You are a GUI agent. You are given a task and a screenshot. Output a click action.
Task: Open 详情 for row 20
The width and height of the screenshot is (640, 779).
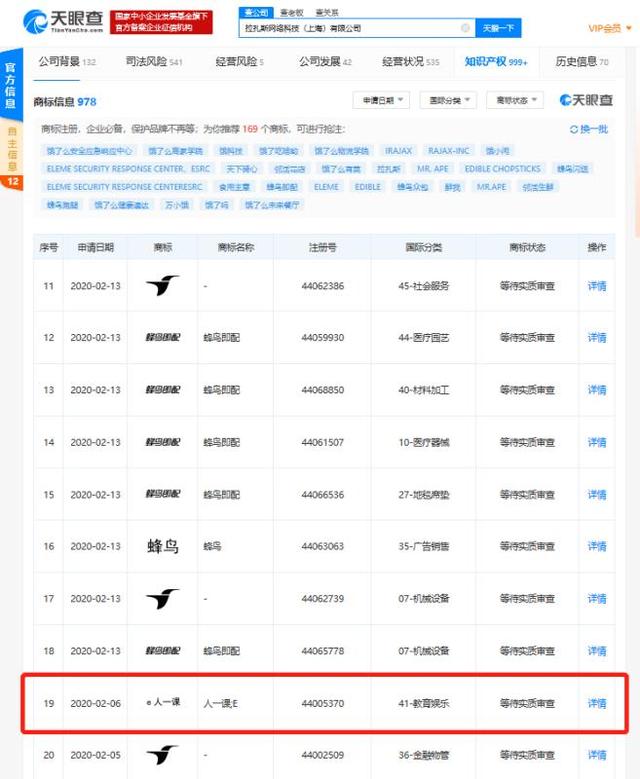(x=597, y=755)
